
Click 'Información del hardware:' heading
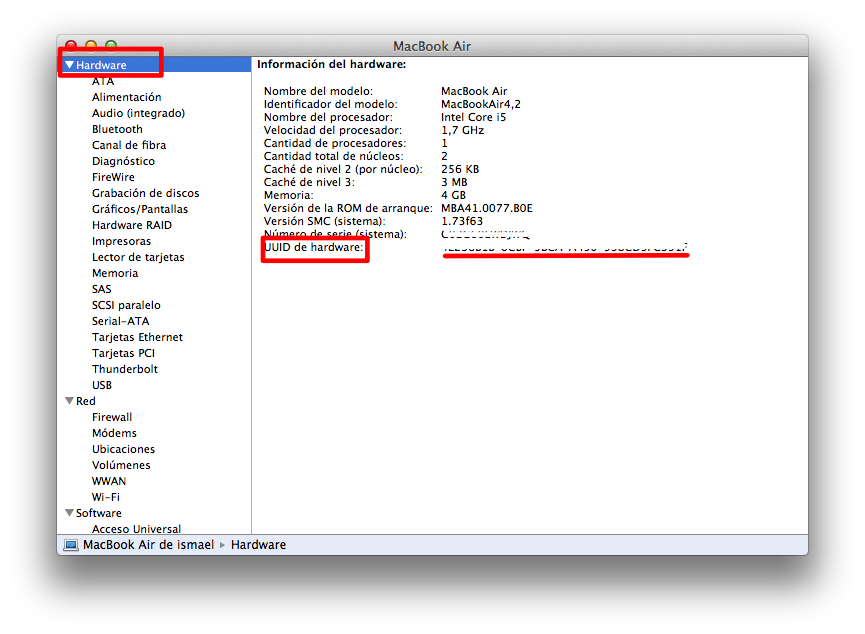click(x=332, y=65)
